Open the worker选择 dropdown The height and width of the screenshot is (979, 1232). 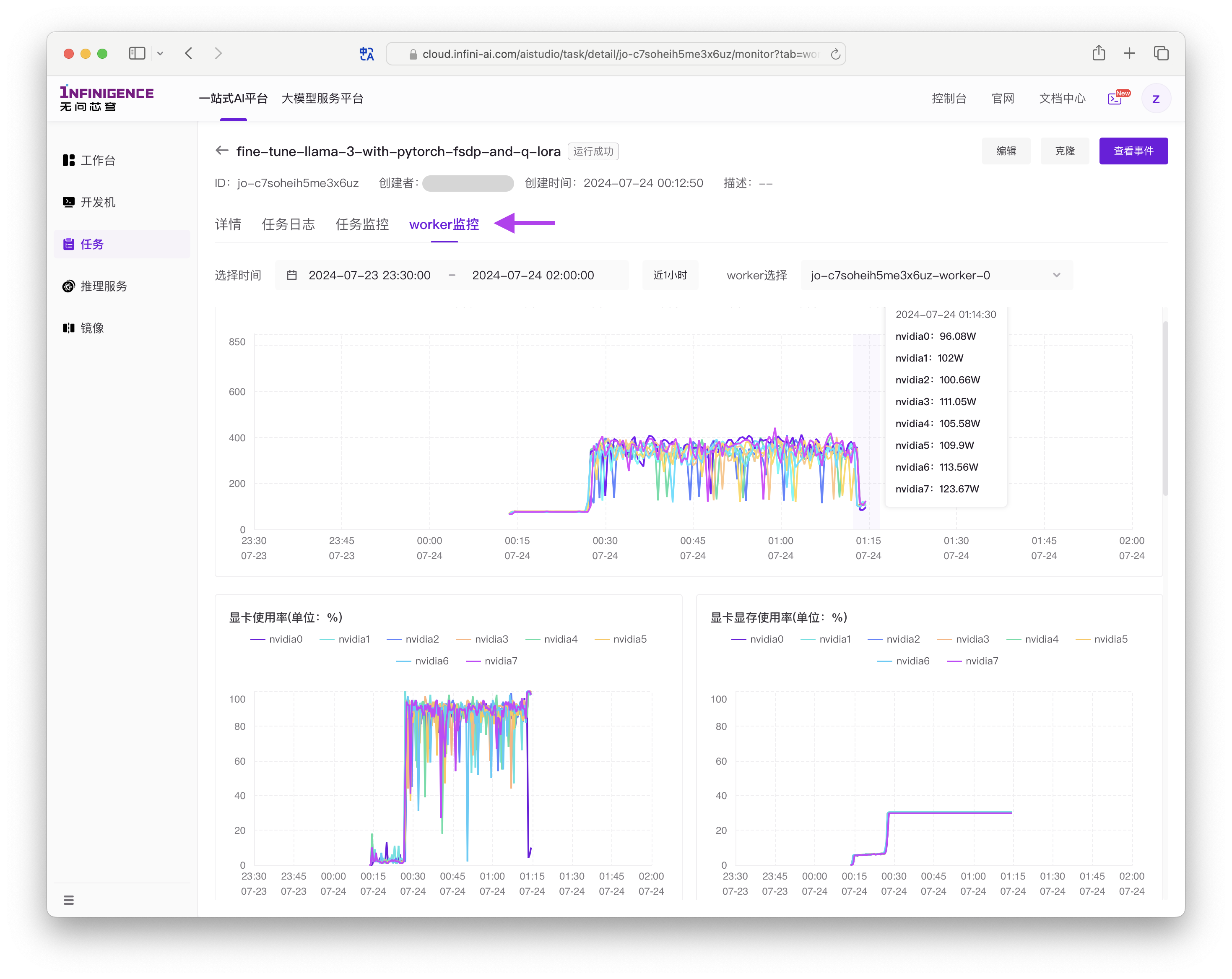click(x=936, y=276)
